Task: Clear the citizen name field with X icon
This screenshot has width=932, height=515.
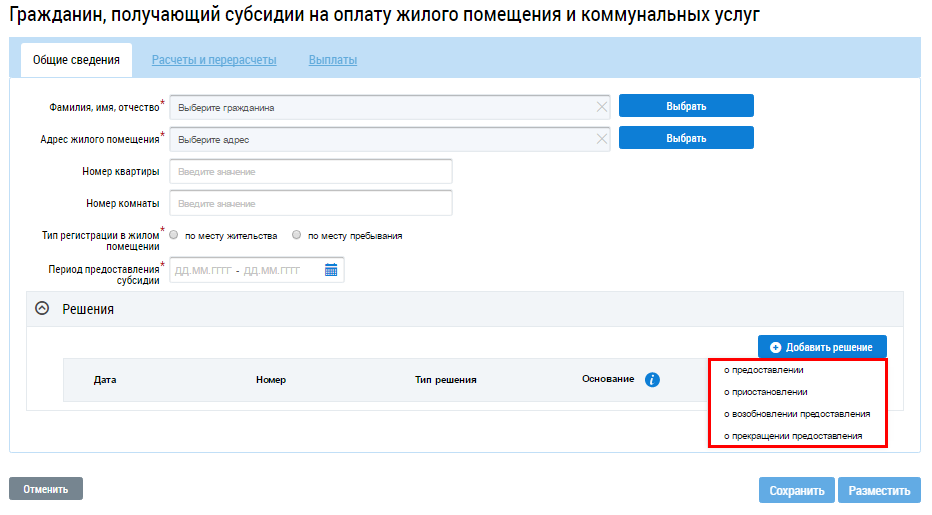Action: [x=601, y=107]
